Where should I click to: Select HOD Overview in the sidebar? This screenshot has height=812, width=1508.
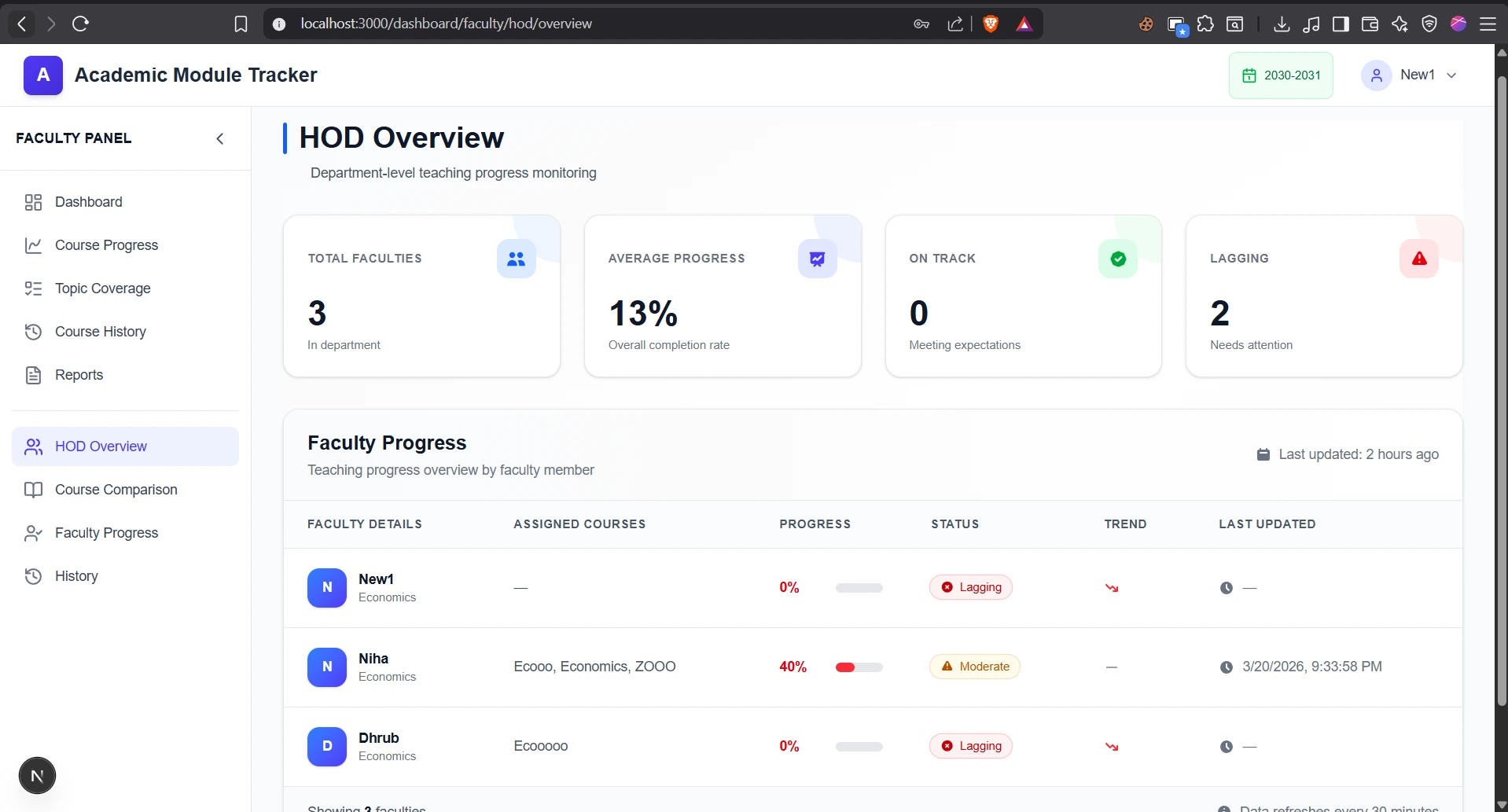125,446
